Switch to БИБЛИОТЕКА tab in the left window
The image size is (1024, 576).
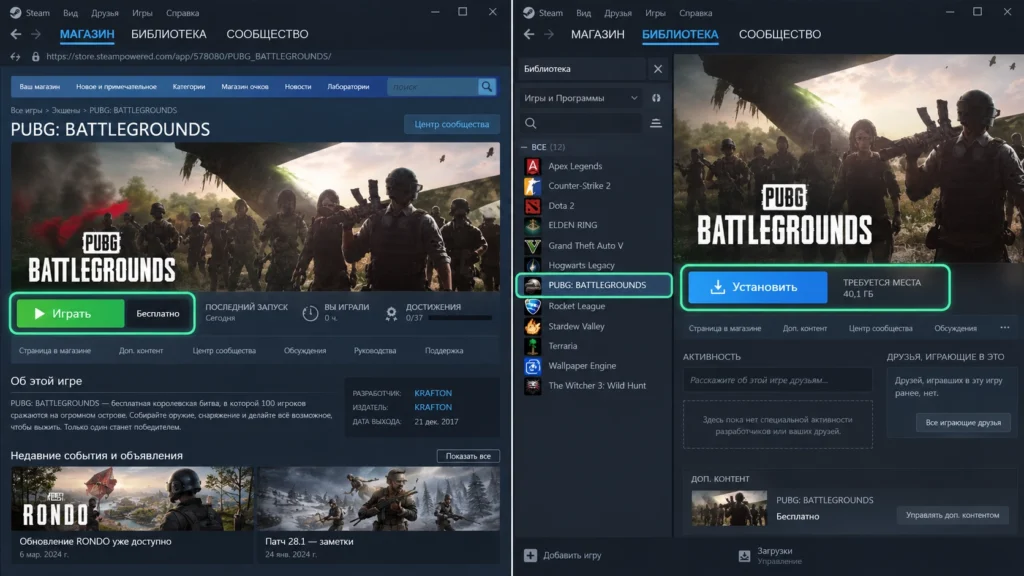pos(168,34)
